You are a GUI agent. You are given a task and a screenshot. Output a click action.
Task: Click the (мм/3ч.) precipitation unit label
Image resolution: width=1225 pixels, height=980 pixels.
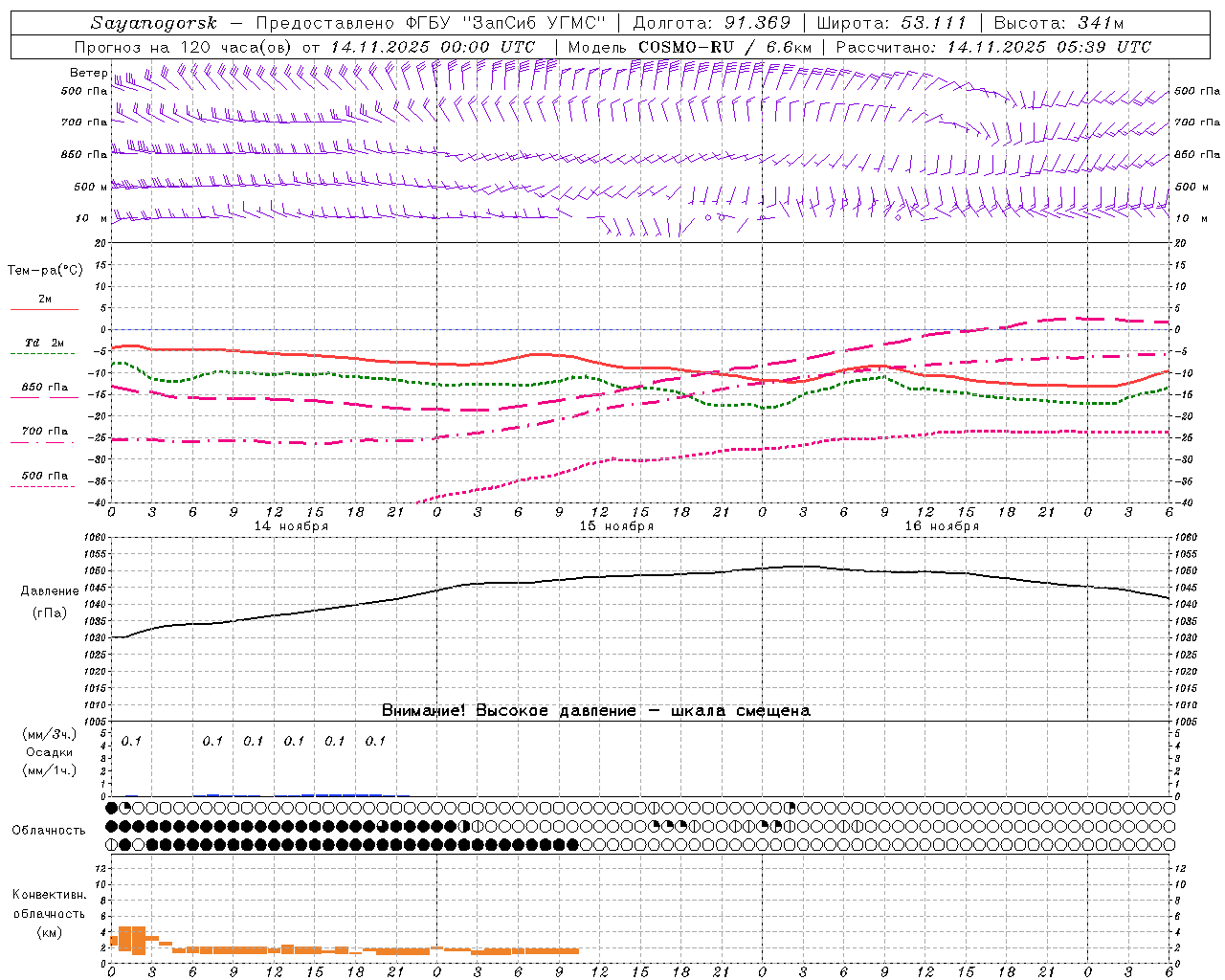50,734
